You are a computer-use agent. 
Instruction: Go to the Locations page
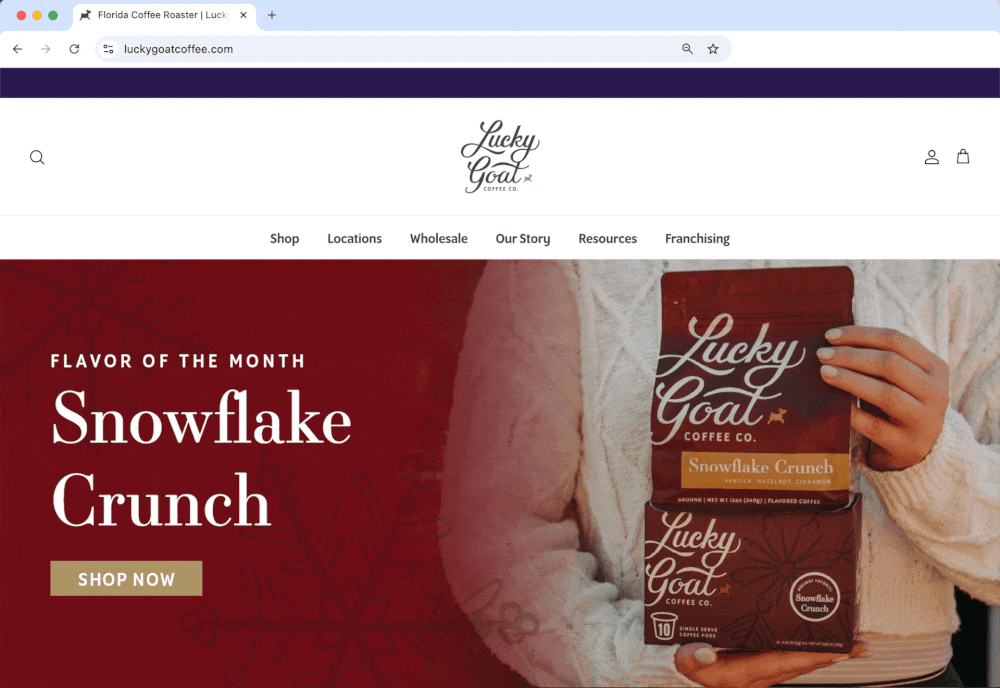click(x=355, y=238)
